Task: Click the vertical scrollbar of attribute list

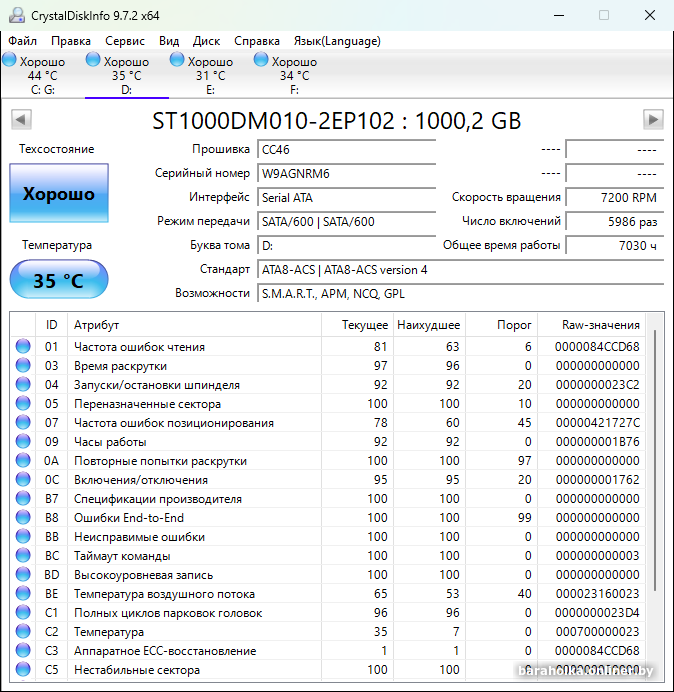Action: [x=655, y=460]
